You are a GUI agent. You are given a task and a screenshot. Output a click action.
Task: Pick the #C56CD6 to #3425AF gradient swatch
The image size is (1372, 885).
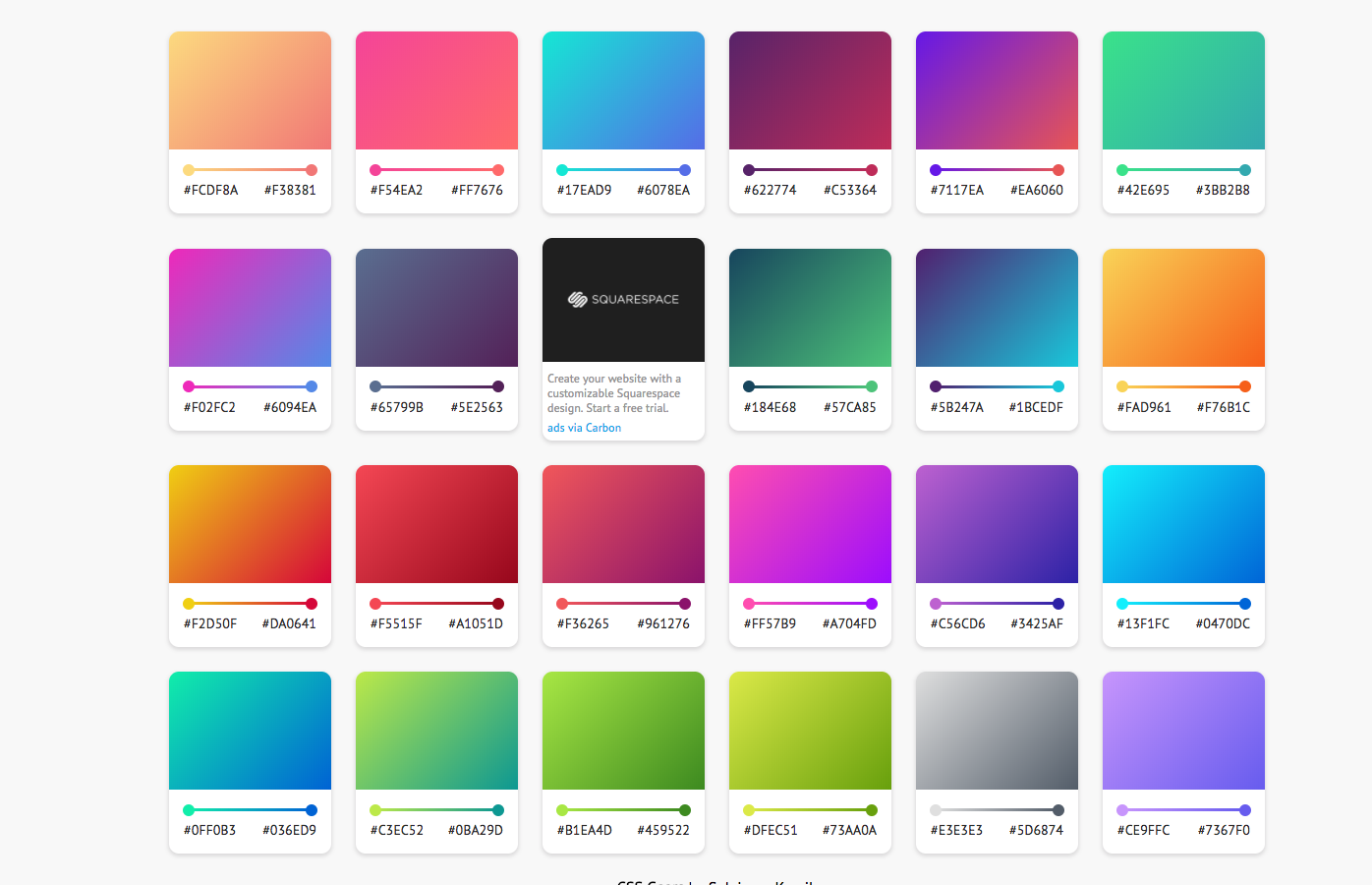997,524
